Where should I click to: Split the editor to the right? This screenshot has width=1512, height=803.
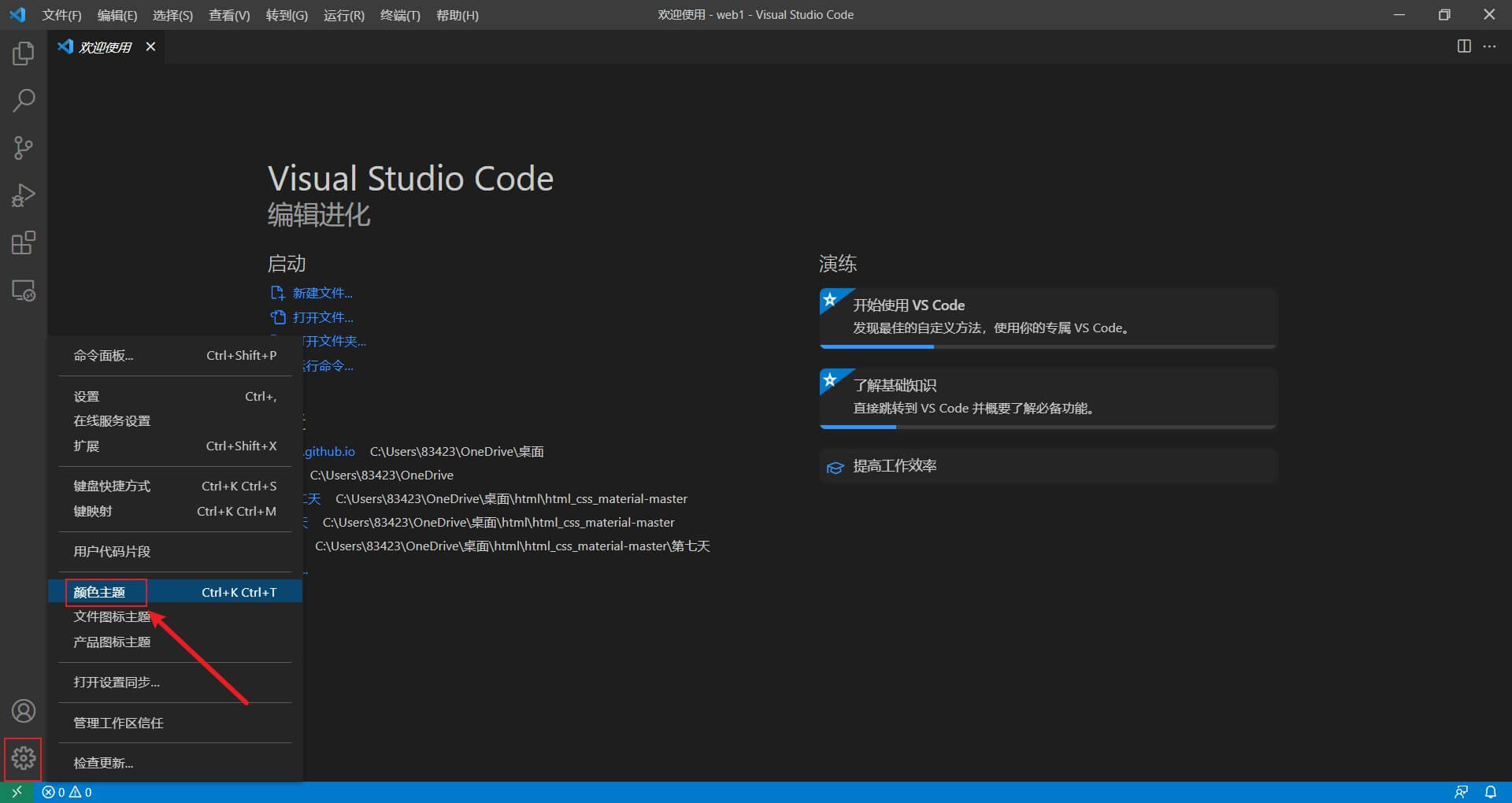1464,46
